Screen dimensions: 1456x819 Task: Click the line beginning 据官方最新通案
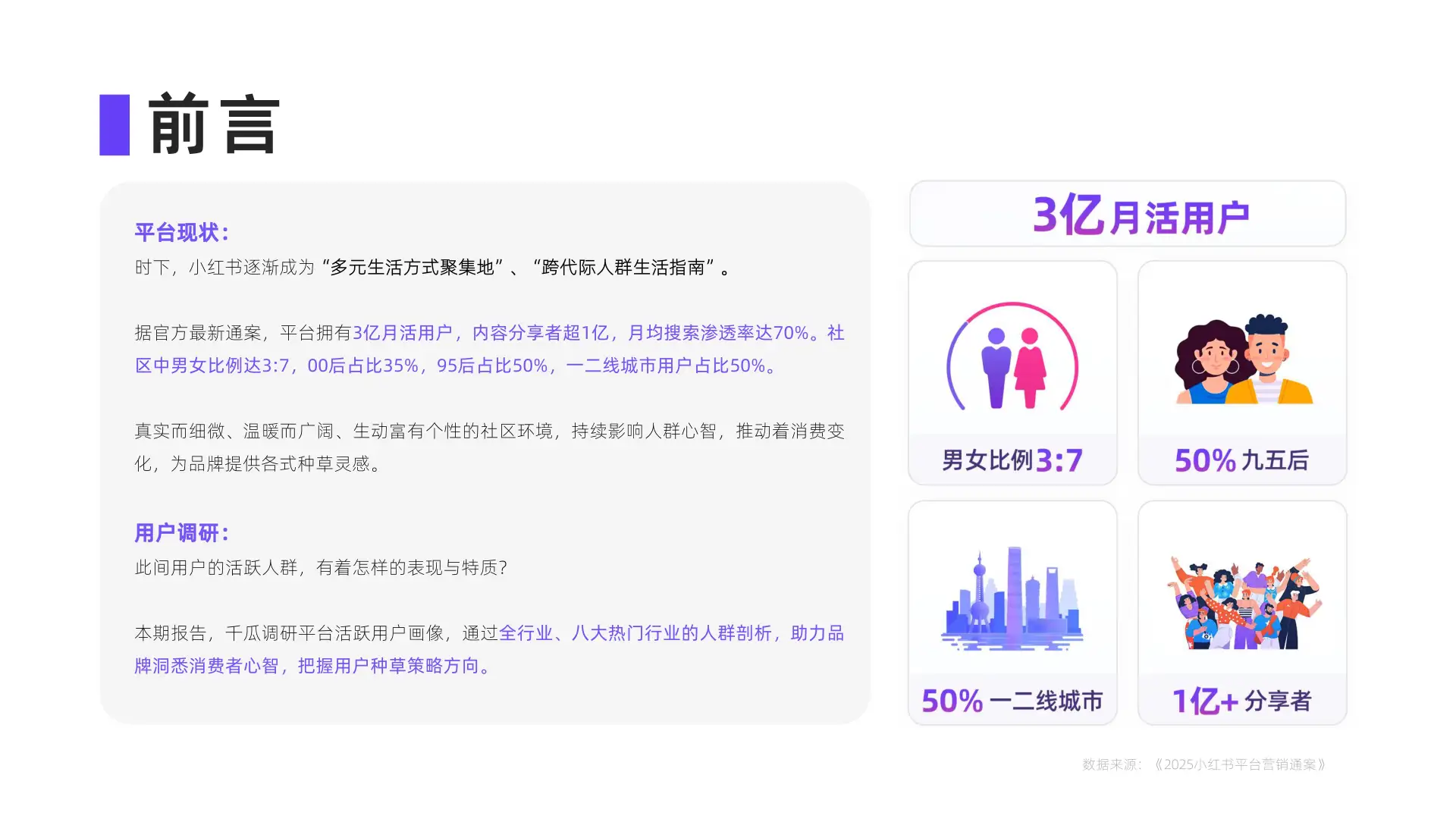point(489,333)
